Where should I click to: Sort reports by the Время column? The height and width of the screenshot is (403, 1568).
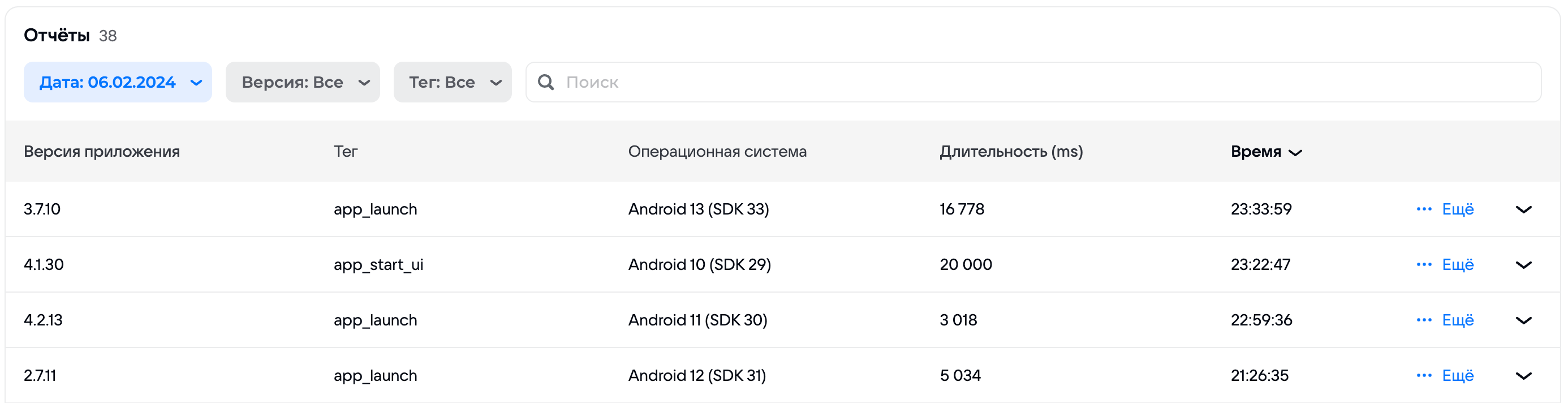click(1265, 152)
